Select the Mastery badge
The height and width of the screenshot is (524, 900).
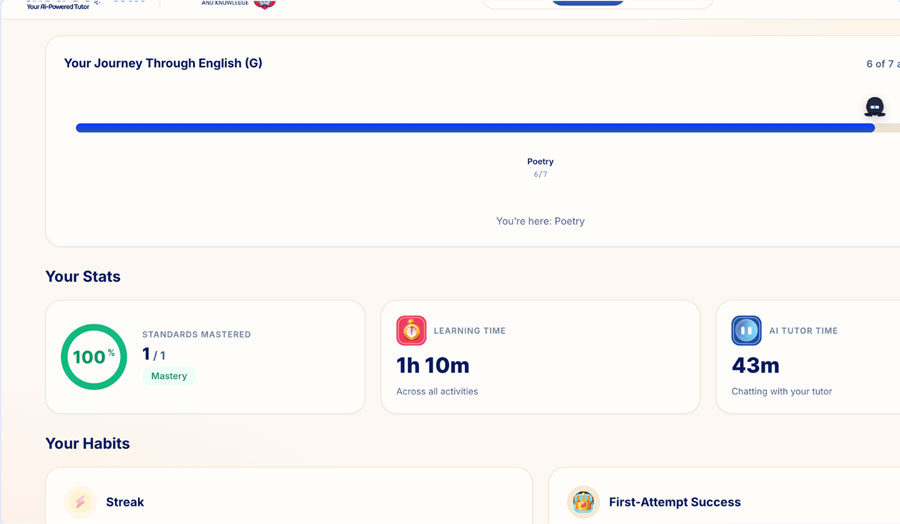pyautogui.click(x=169, y=376)
